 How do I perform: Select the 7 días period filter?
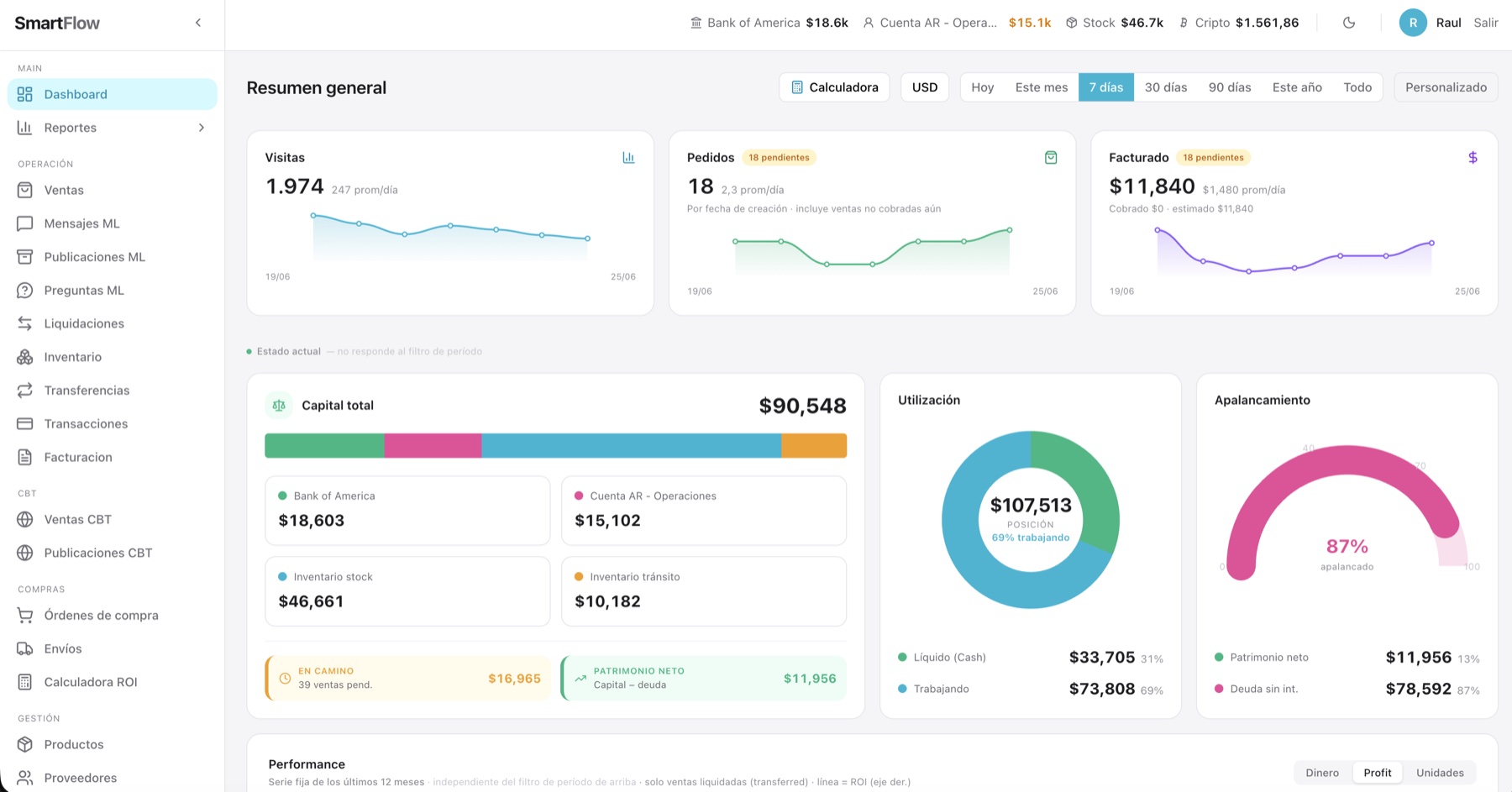[1106, 87]
